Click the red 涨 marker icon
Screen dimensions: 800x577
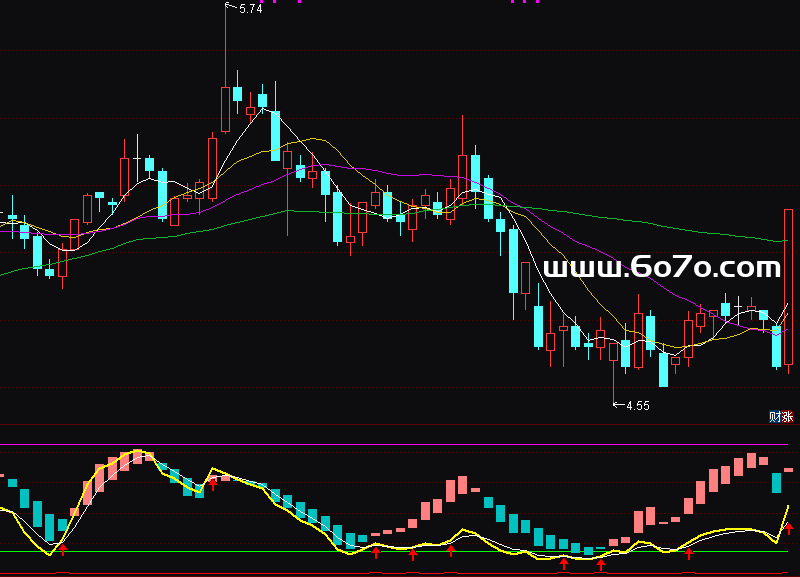click(787, 417)
